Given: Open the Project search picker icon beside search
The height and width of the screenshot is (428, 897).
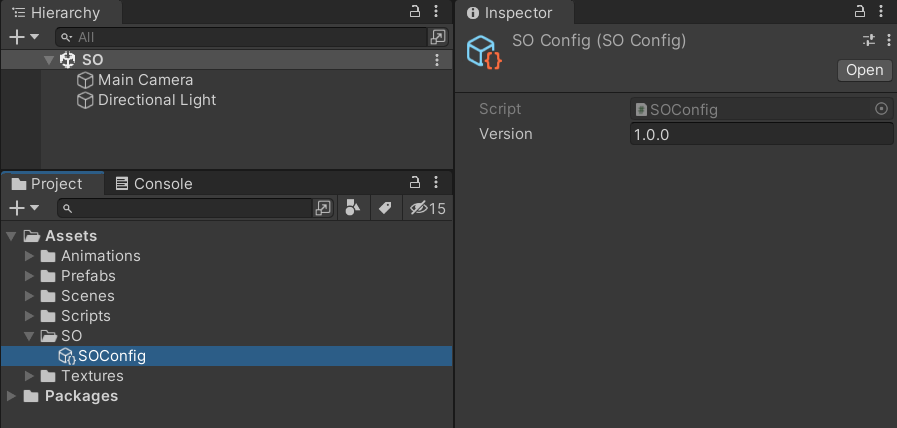Looking at the screenshot, I should coord(323,208).
